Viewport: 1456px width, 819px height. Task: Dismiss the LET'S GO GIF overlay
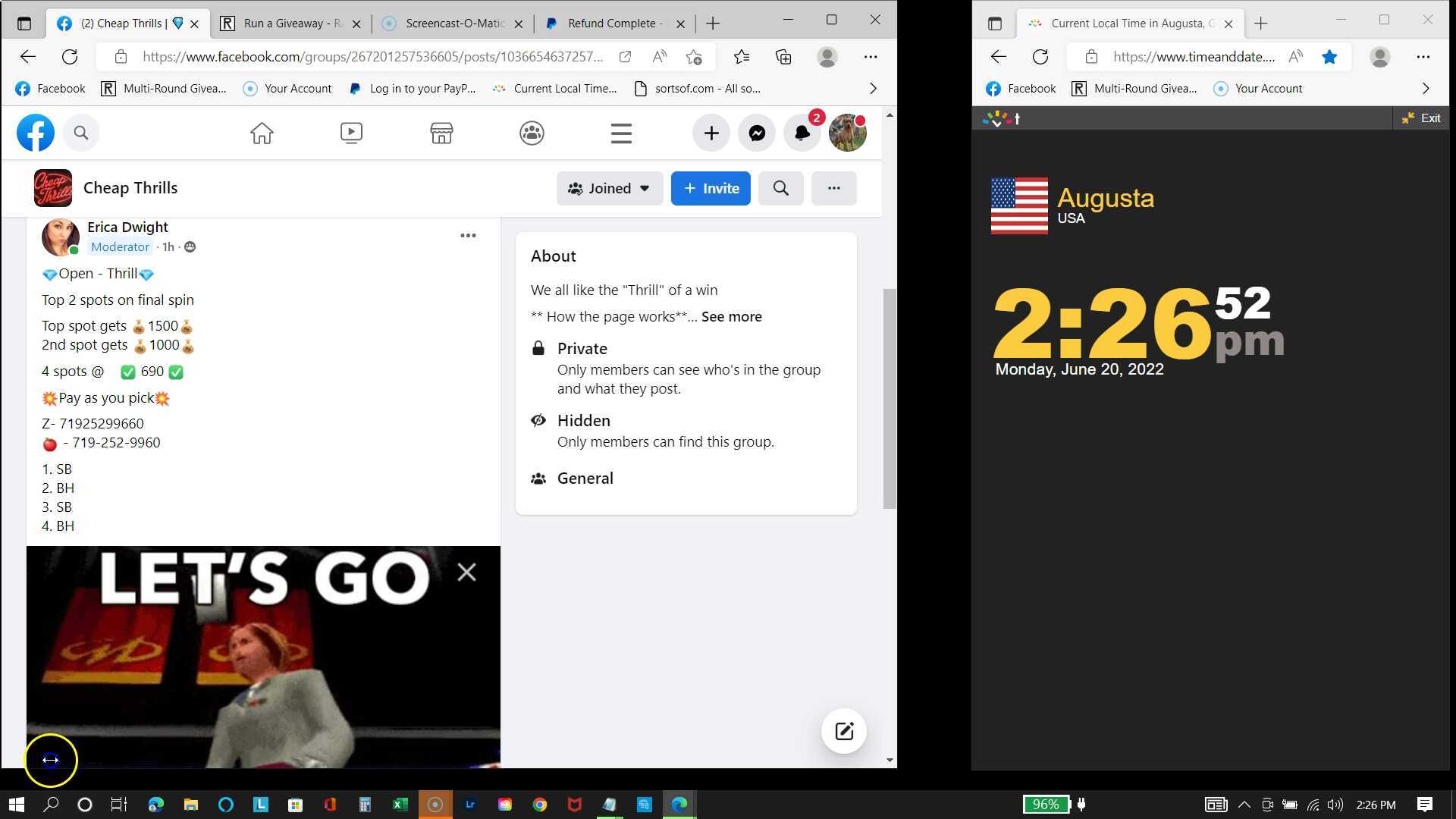pyautogui.click(x=466, y=573)
